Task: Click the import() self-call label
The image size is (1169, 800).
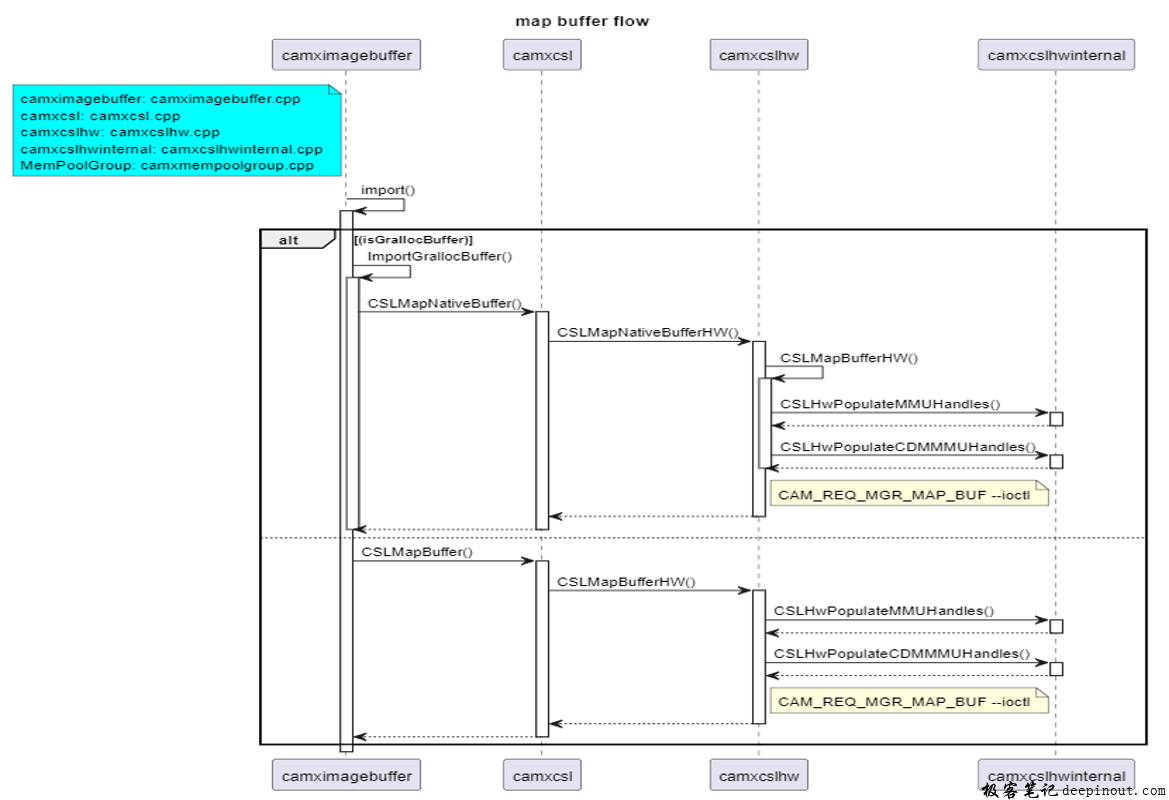Action: 388,190
